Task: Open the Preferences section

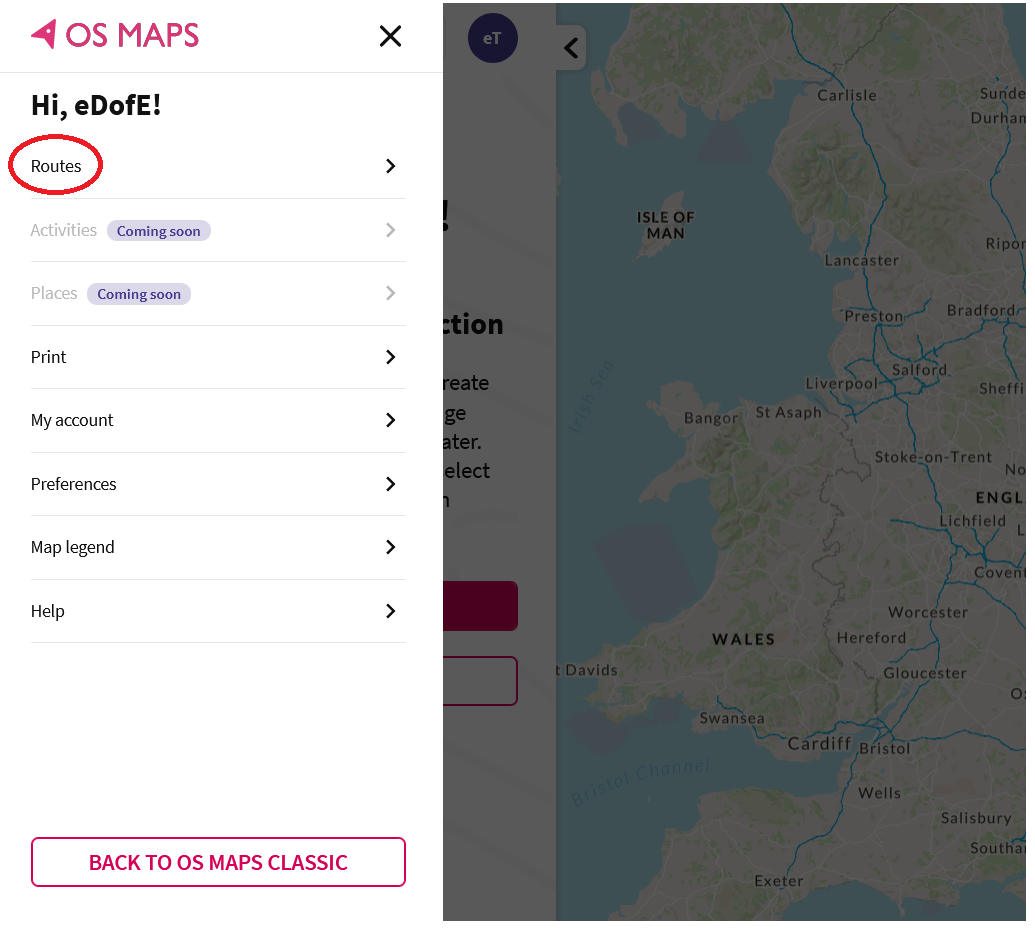Action: pos(73,484)
